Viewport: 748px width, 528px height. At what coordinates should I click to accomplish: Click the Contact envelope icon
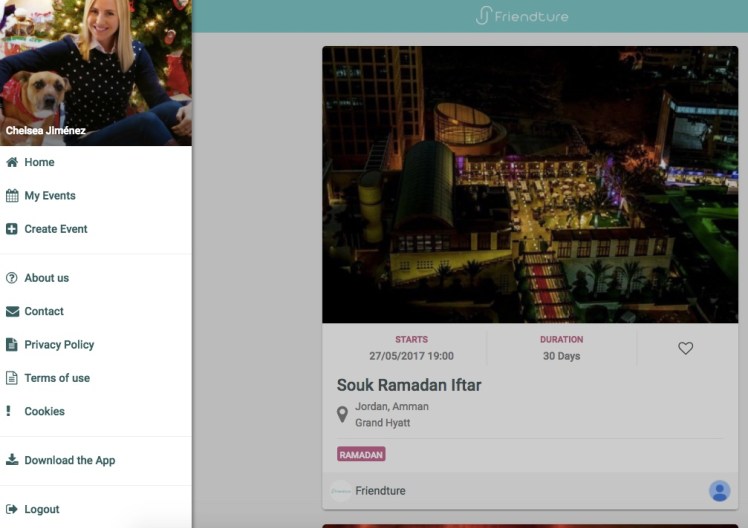(x=12, y=311)
